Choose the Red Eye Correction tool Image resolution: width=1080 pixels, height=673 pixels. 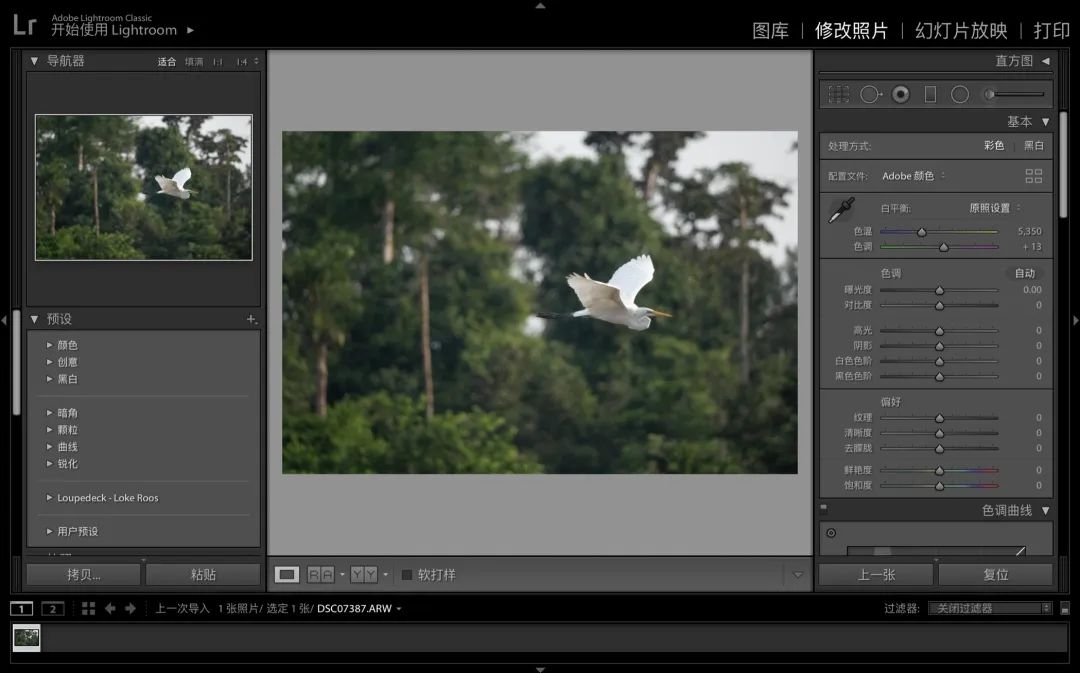click(x=901, y=94)
